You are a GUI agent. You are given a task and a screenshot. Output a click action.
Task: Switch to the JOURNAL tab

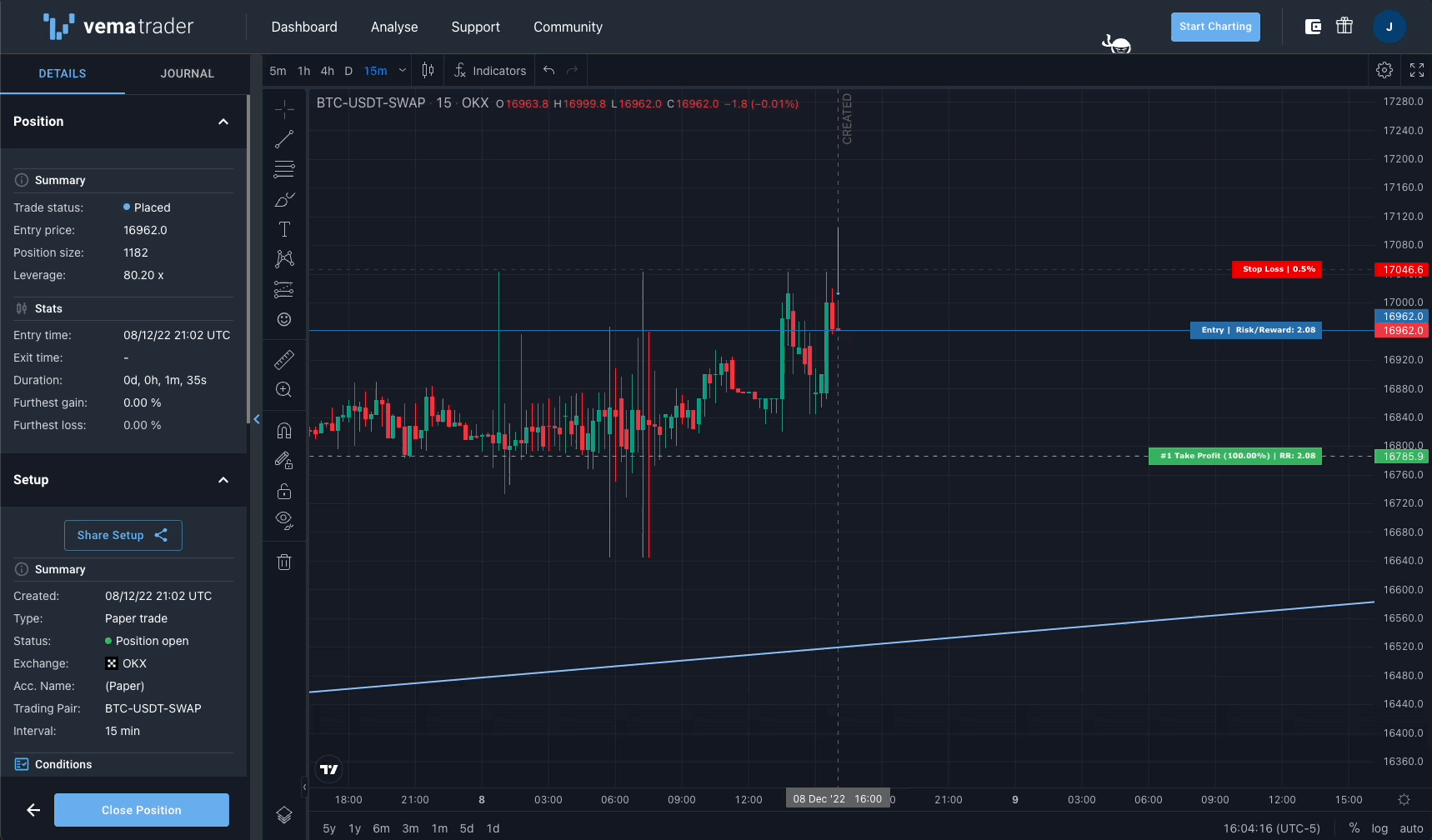click(x=188, y=73)
